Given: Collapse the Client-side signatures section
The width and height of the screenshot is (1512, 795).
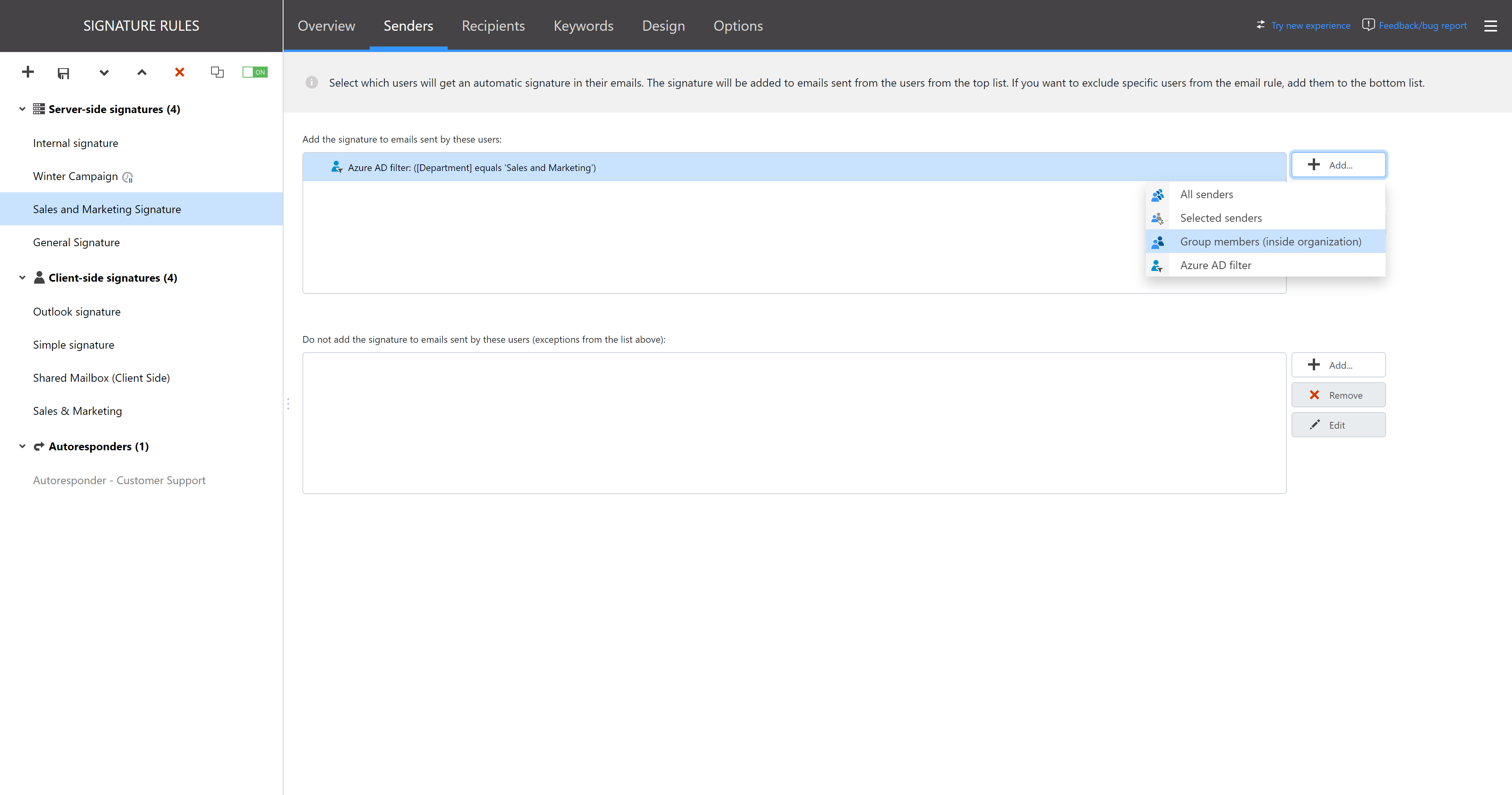Looking at the screenshot, I should [x=22, y=277].
